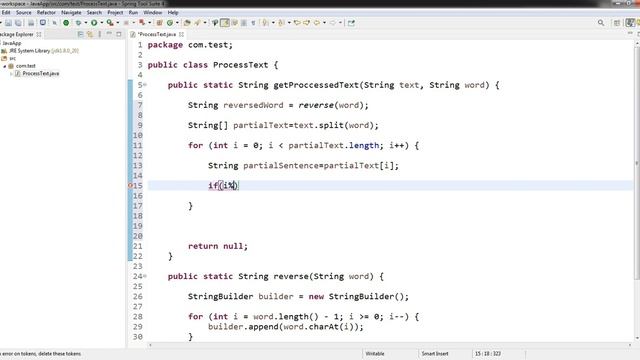Collapse getProccessedText method fold at line 5
Screen dimensions: 640x360
point(145,85)
